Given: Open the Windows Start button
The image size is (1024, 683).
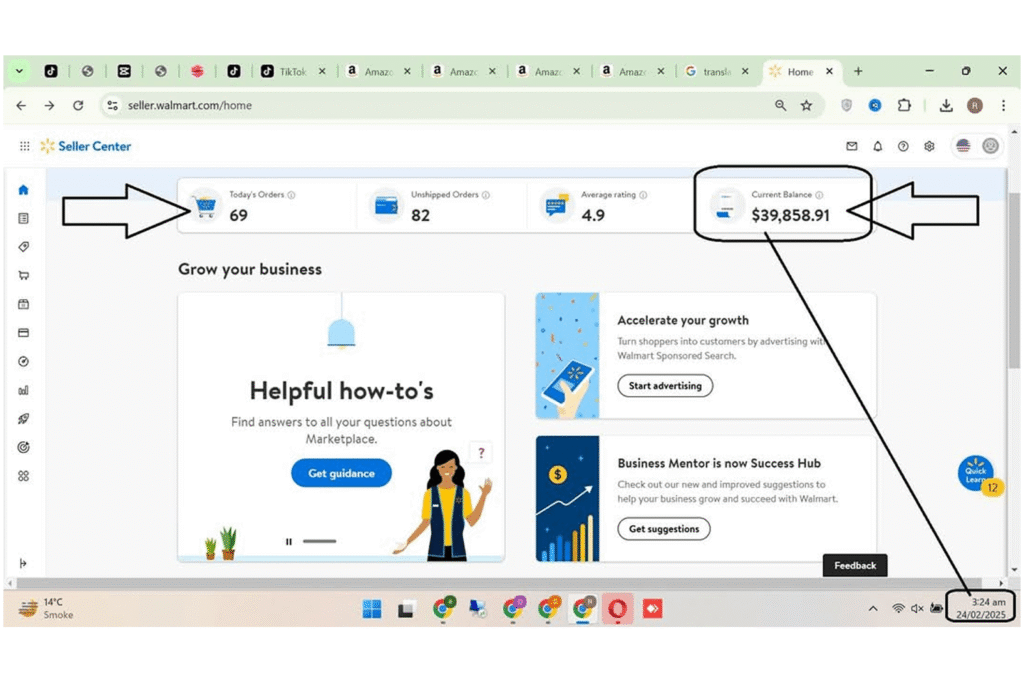Looking at the screenshot, I should point(372,609).
